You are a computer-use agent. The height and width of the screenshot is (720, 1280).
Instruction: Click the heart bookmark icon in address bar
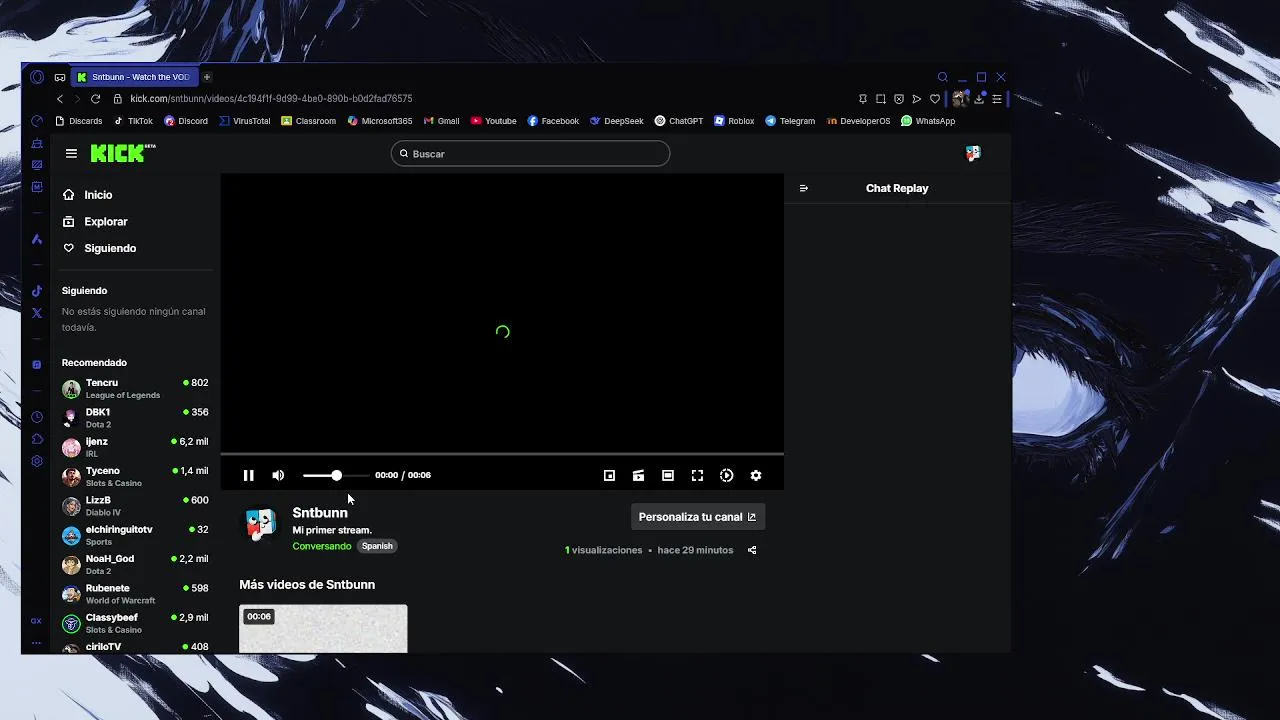pos(935,99)
